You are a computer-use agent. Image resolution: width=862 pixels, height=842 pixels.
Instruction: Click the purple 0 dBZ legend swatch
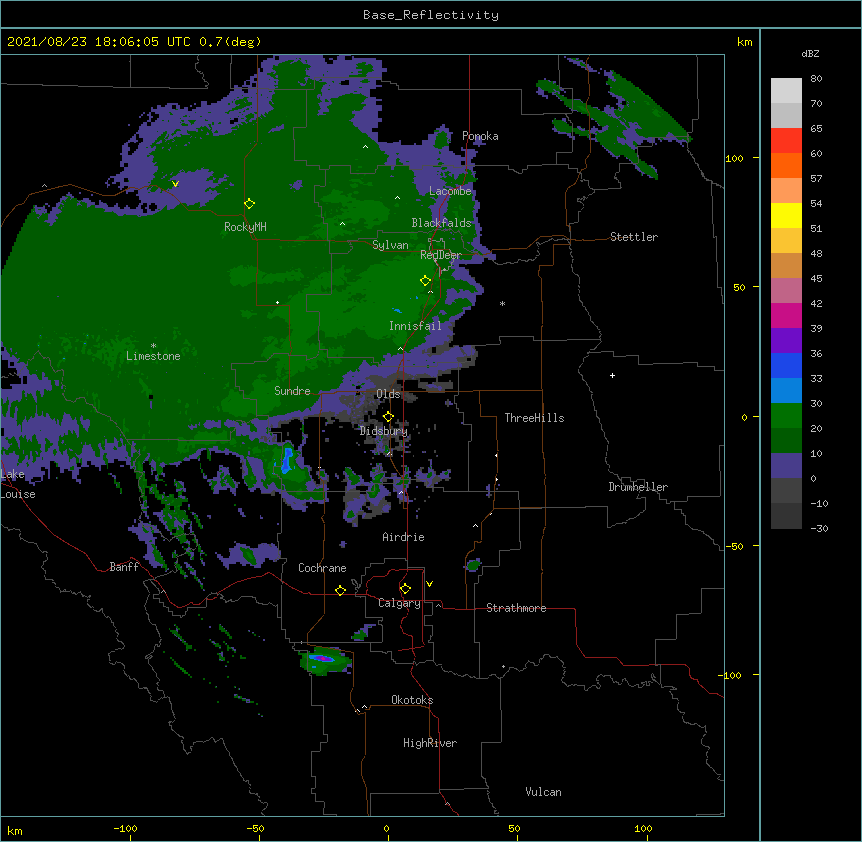(x=786, y=466)
